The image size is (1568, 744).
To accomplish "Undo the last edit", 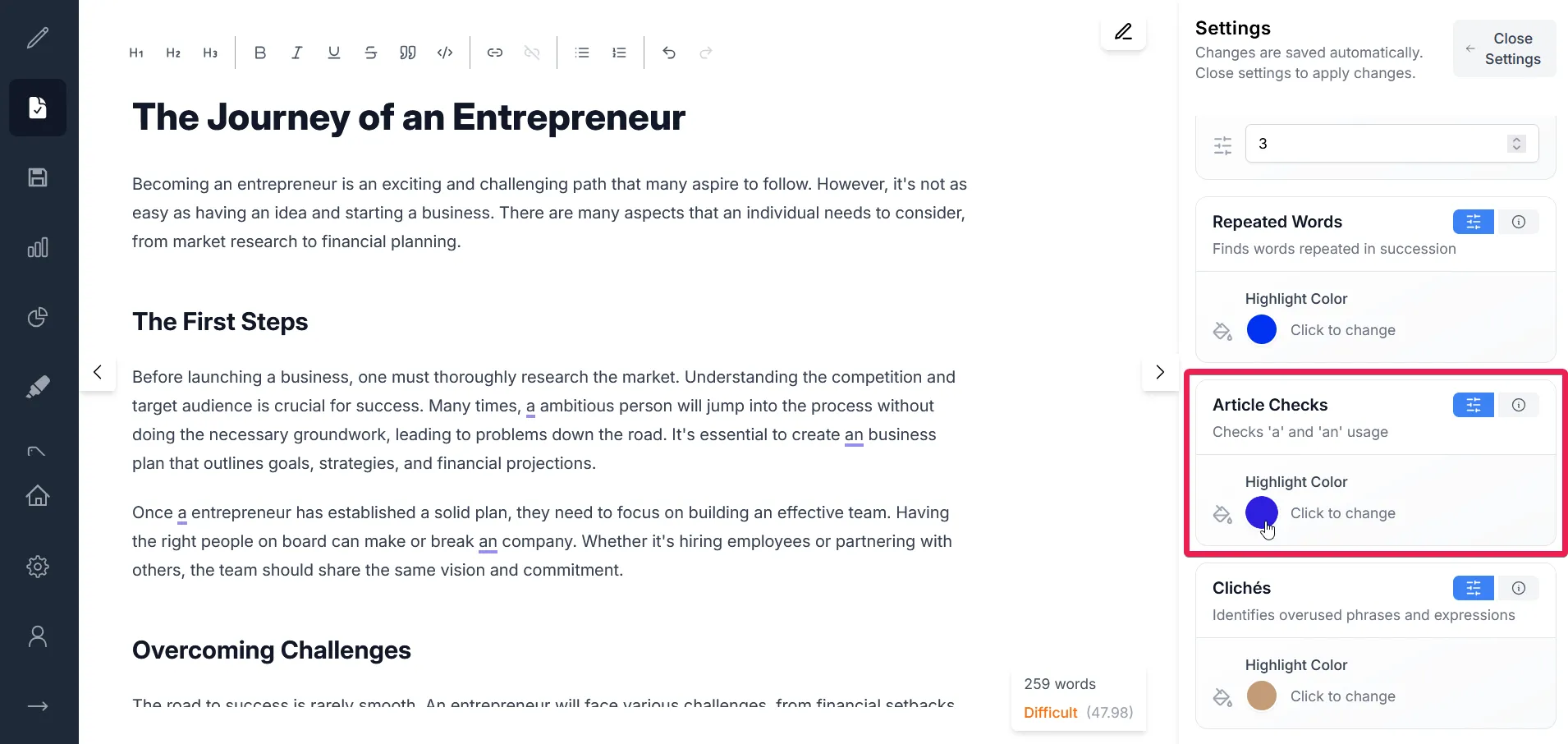I will (669, 53).
